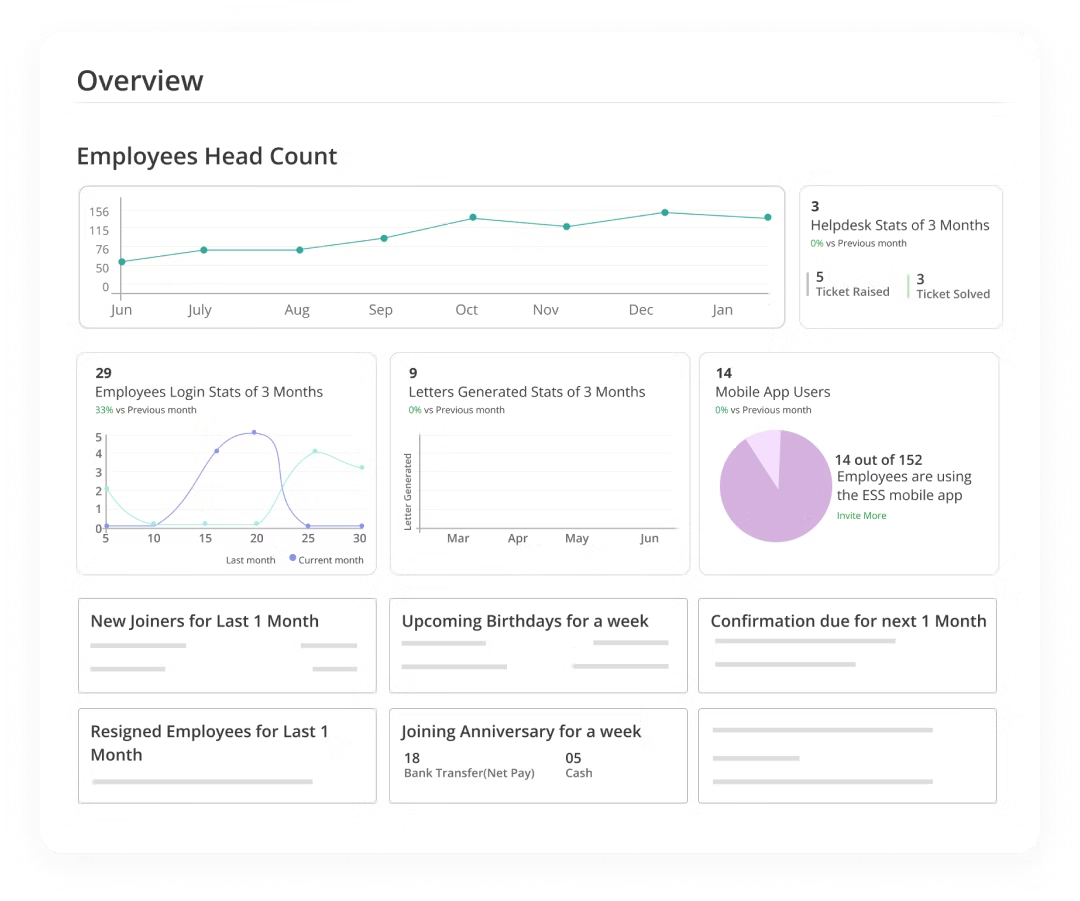
Task: Click the Helpdesk Stats of 3 Months title
Action: pyautogui.click(x=899, y=225)
